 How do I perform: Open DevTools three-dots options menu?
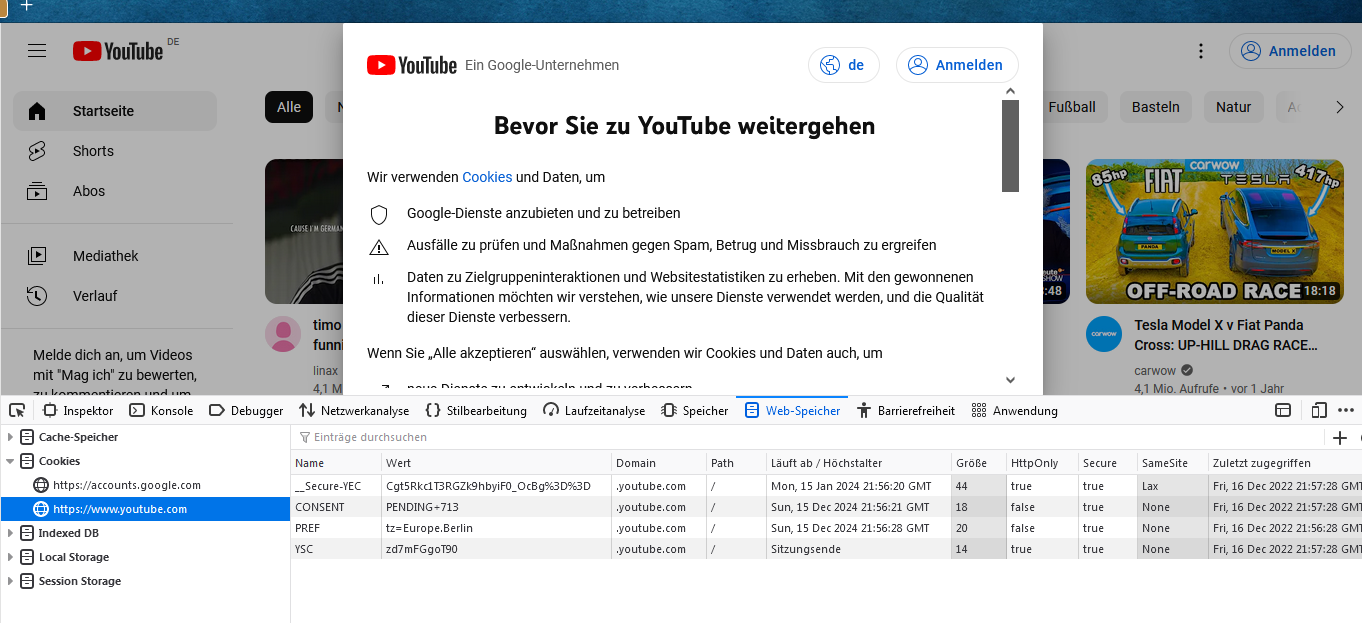[1346, 410]
